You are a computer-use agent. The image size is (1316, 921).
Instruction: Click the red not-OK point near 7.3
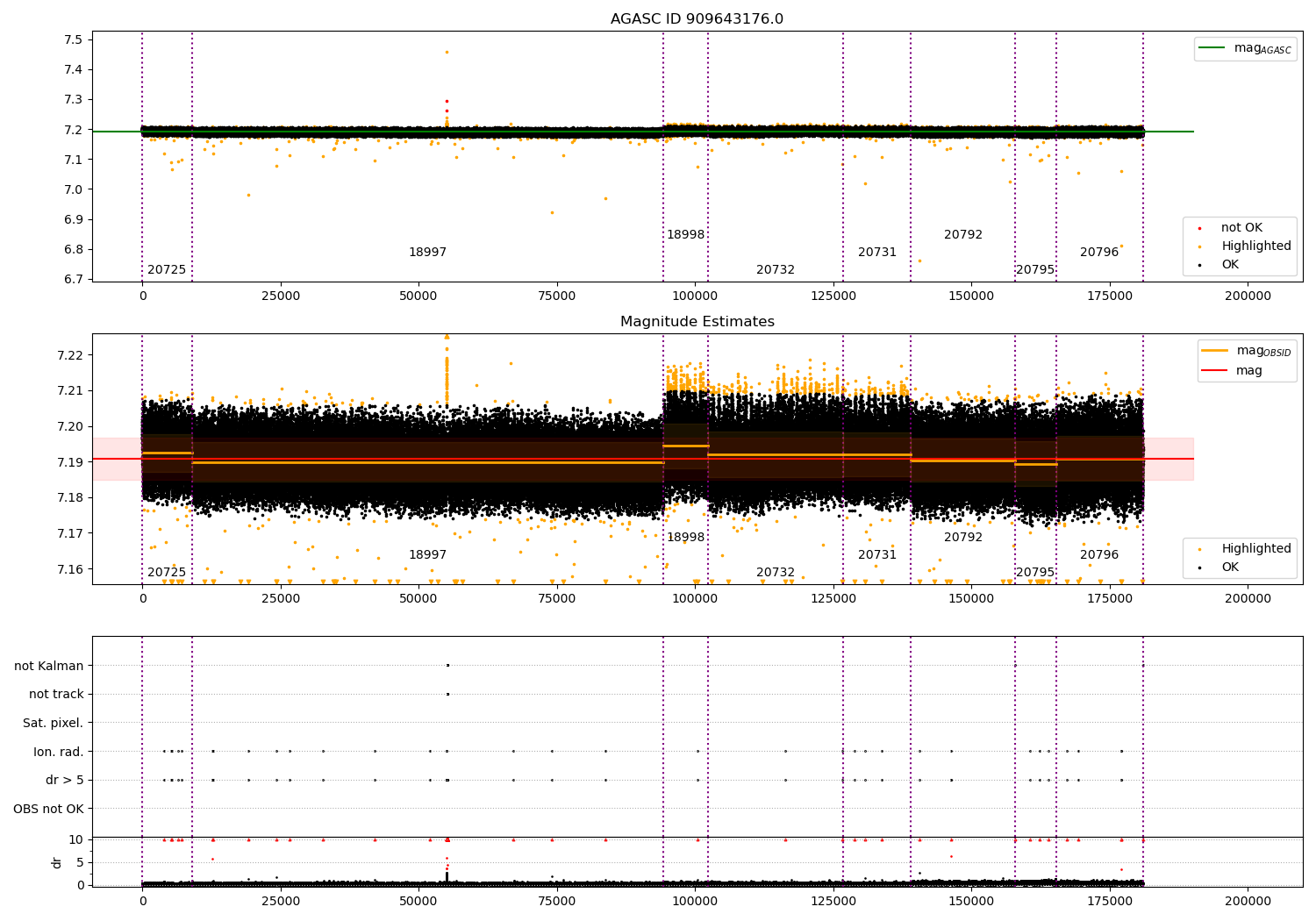coord(447,102)
